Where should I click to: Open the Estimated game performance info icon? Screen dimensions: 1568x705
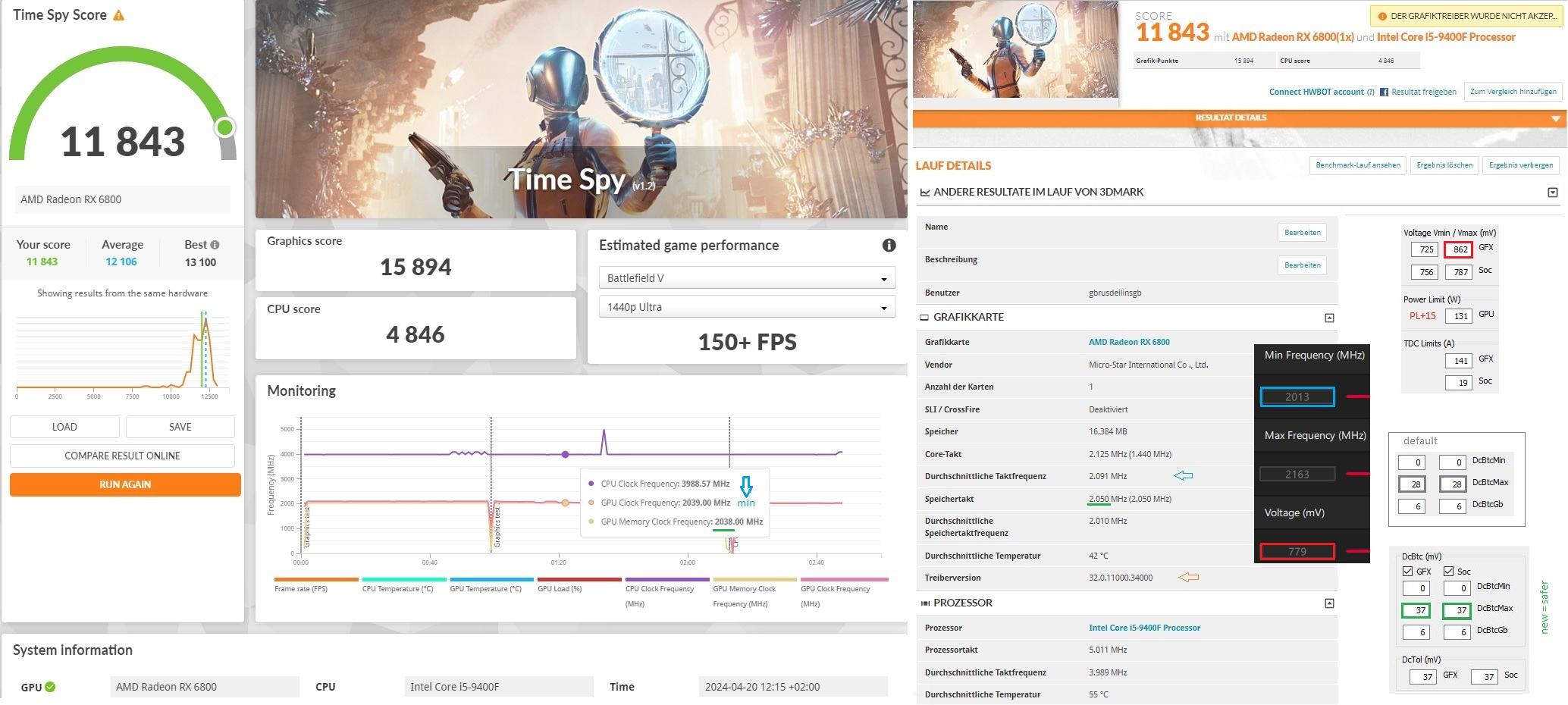[889, 245]
